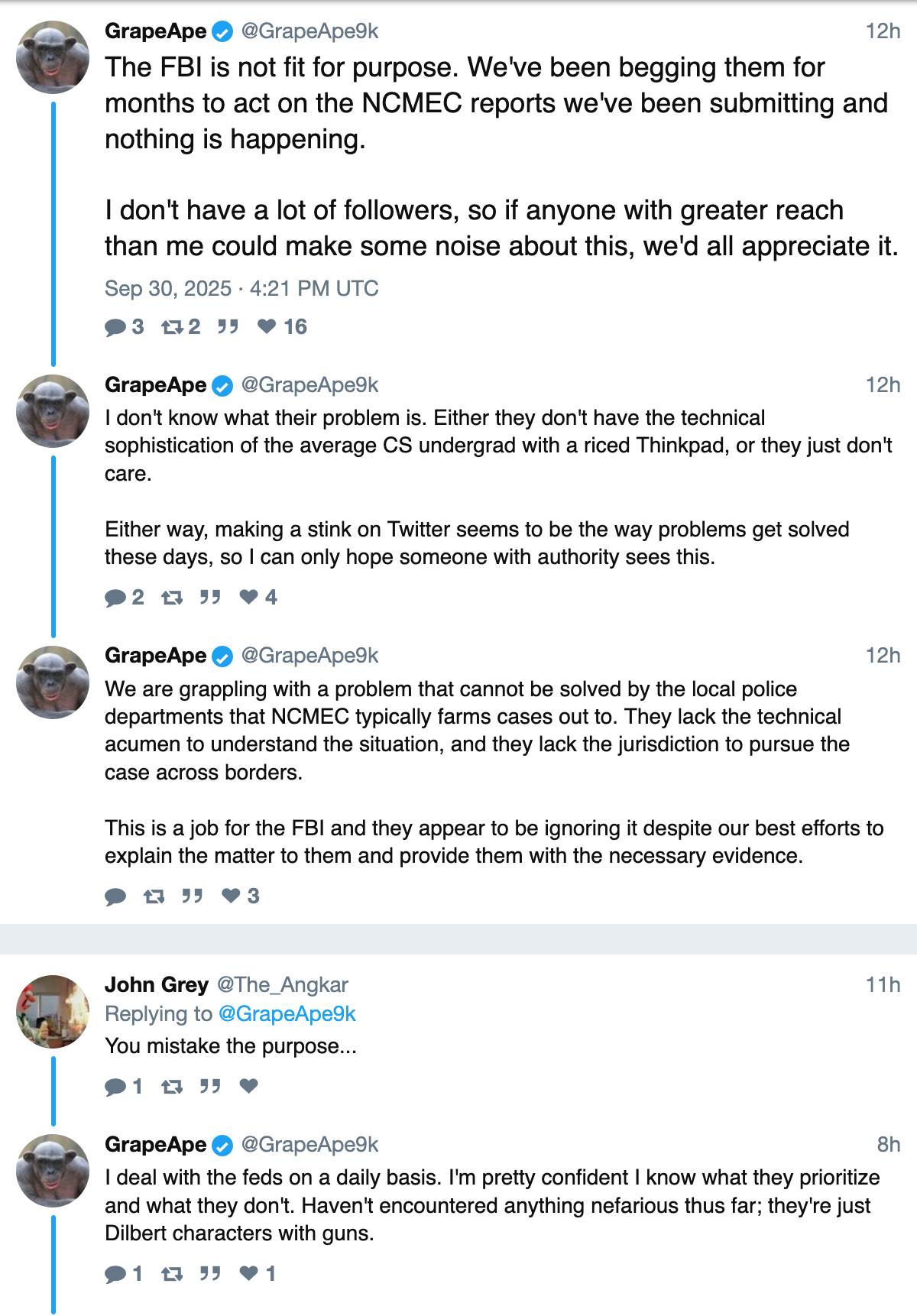Click GrapeApe avatar on first tweet
This screenshot has width=917, height=1316.
pos(53,57)
